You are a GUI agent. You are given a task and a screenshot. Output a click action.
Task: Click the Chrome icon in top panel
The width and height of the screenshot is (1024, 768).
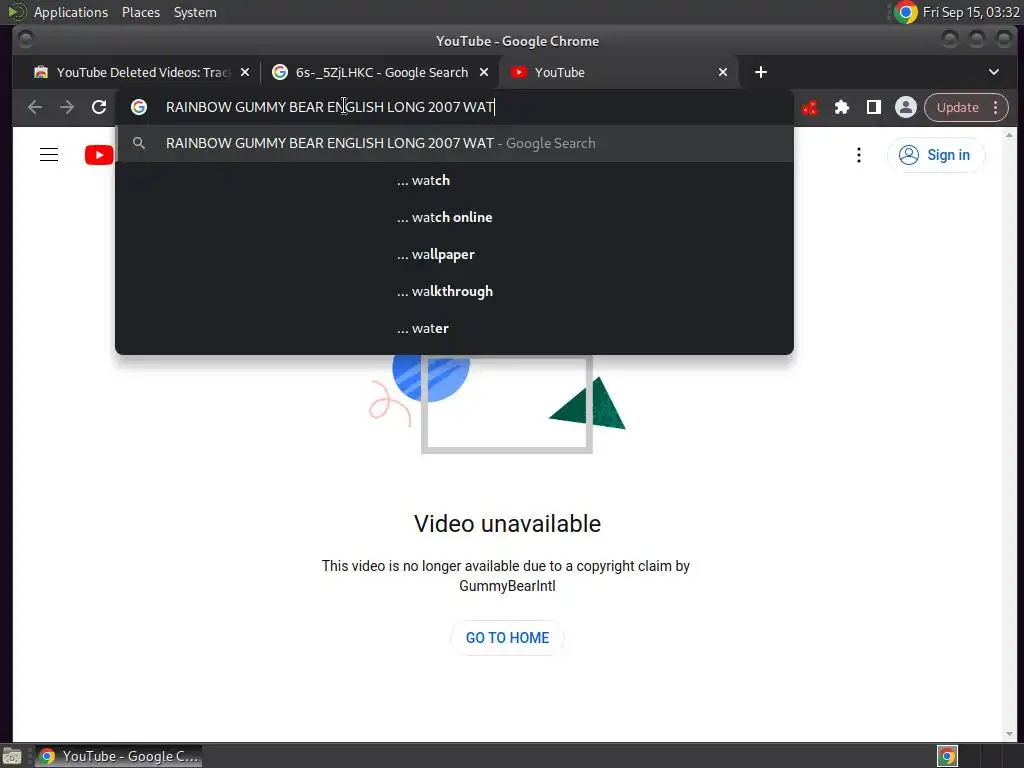click(x=906, y=12)
